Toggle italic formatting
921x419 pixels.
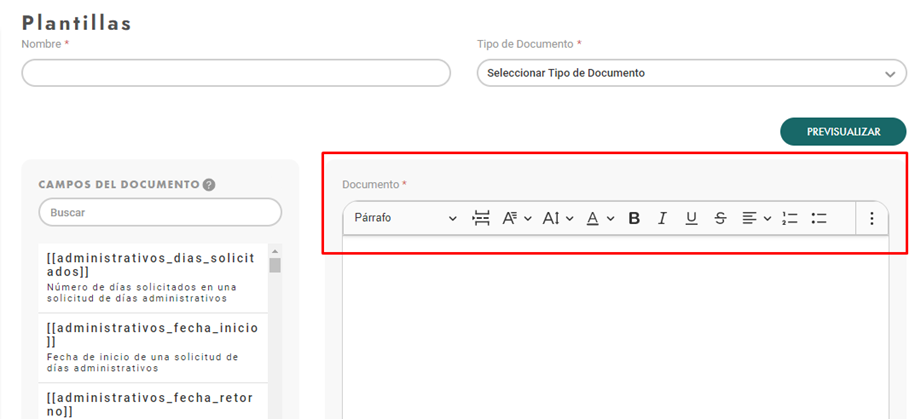coord(663,218)
